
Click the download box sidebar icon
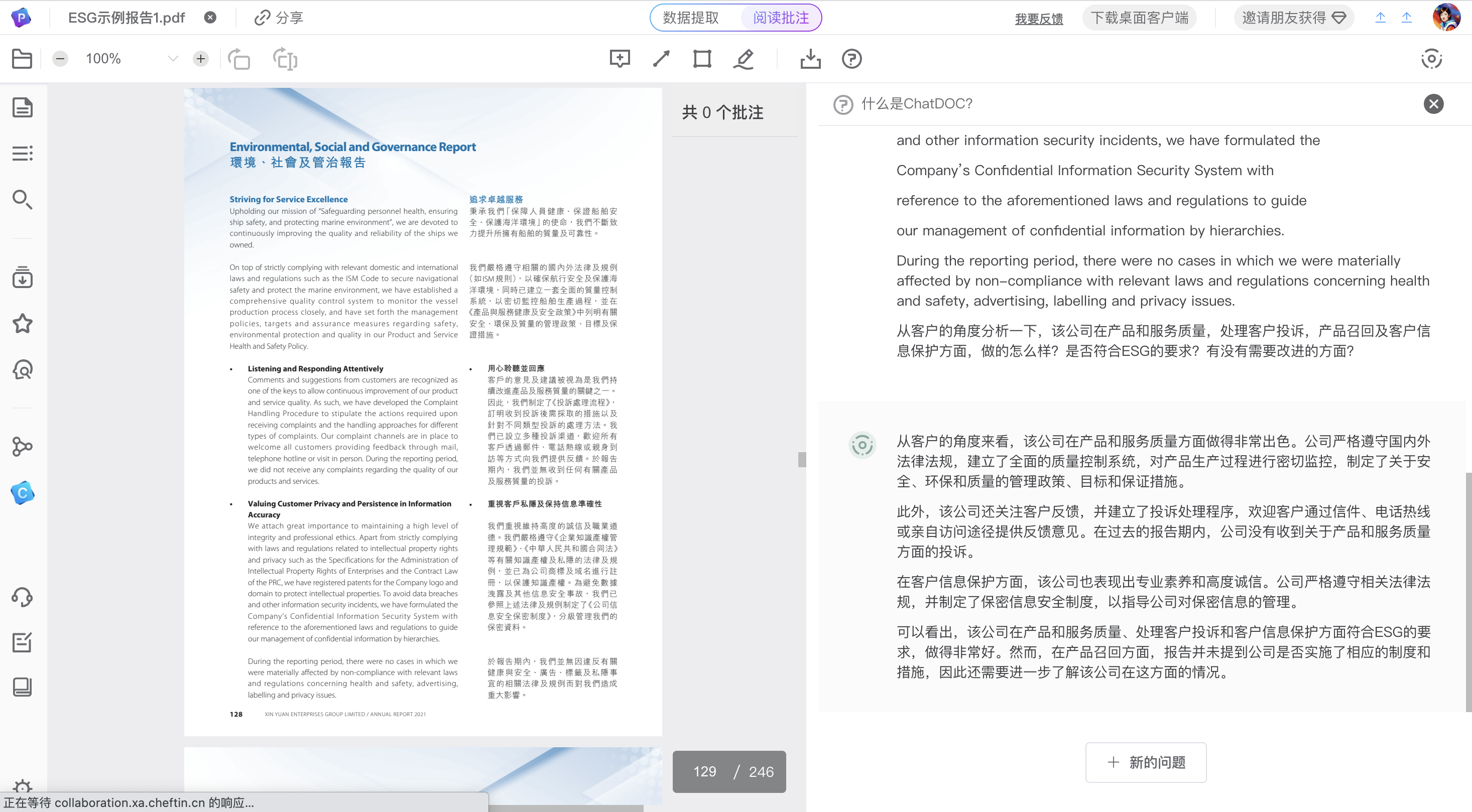22,277
